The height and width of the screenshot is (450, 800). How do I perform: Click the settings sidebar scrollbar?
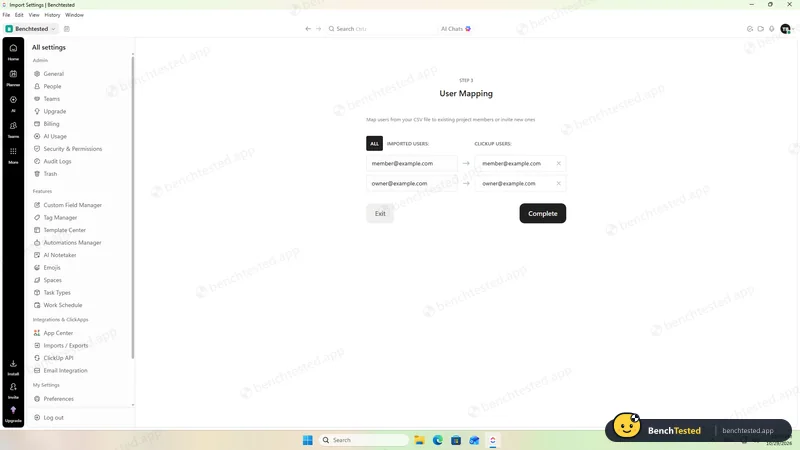pyautogui.click(x=133, y=207)
